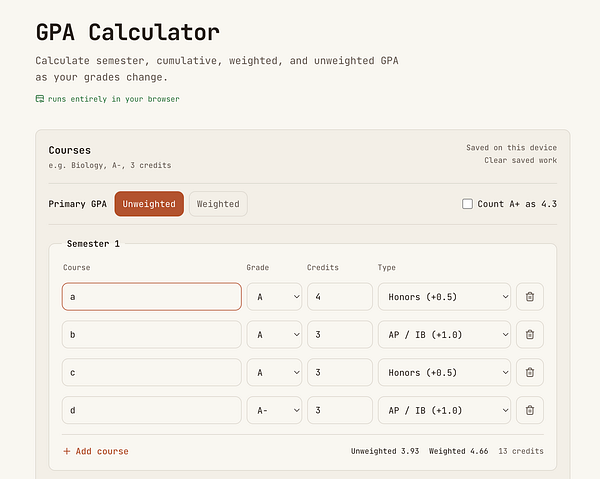Screen dimensions: 600x479
Task: Click the credits field for course d
Action: pos(340,410)
